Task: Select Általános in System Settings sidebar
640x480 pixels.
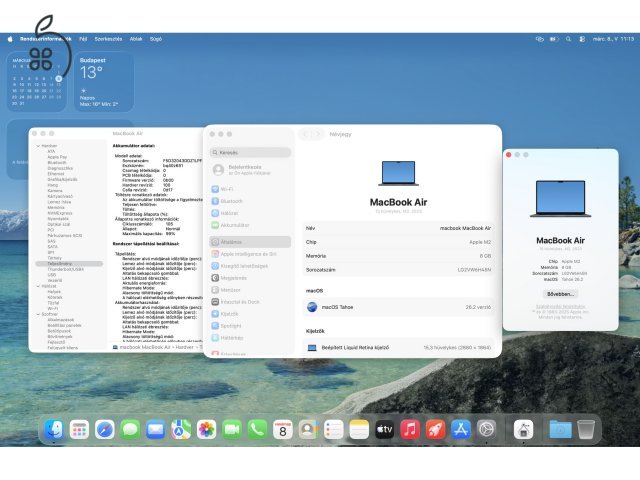Action: [250, 242]
